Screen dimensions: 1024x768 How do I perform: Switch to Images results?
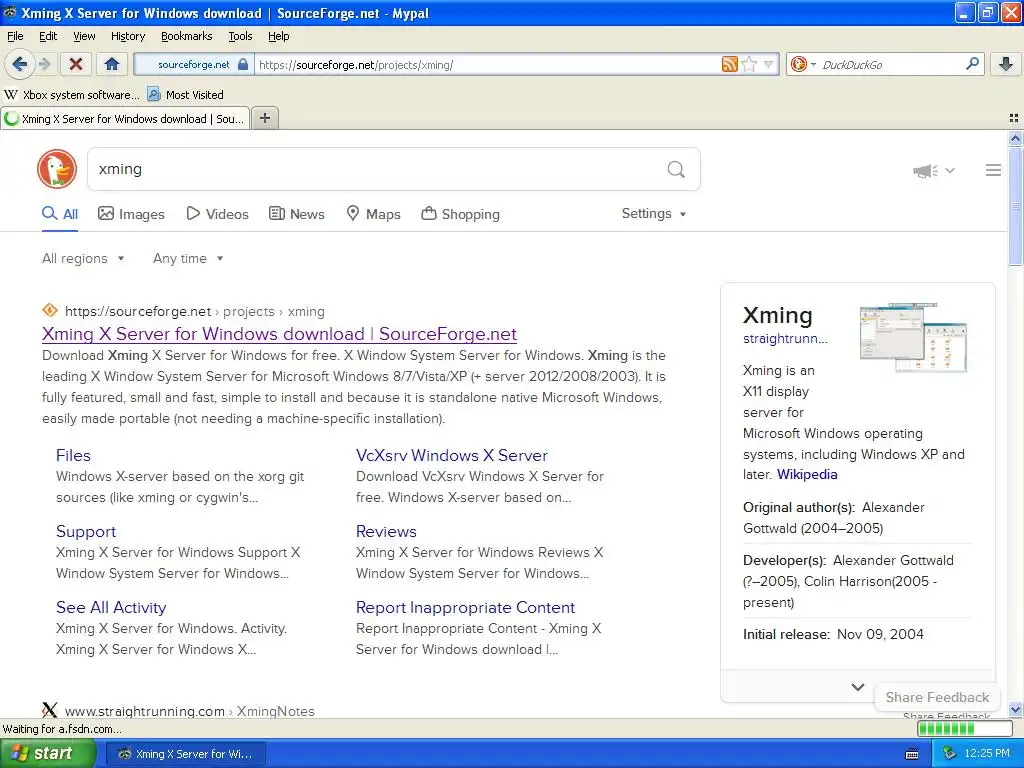[131, 214]
